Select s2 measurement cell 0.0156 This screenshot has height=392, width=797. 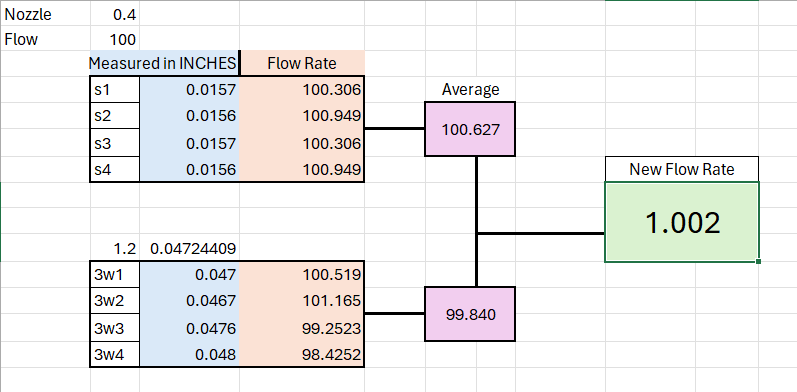pyautogui.click(x=189, y=116)
